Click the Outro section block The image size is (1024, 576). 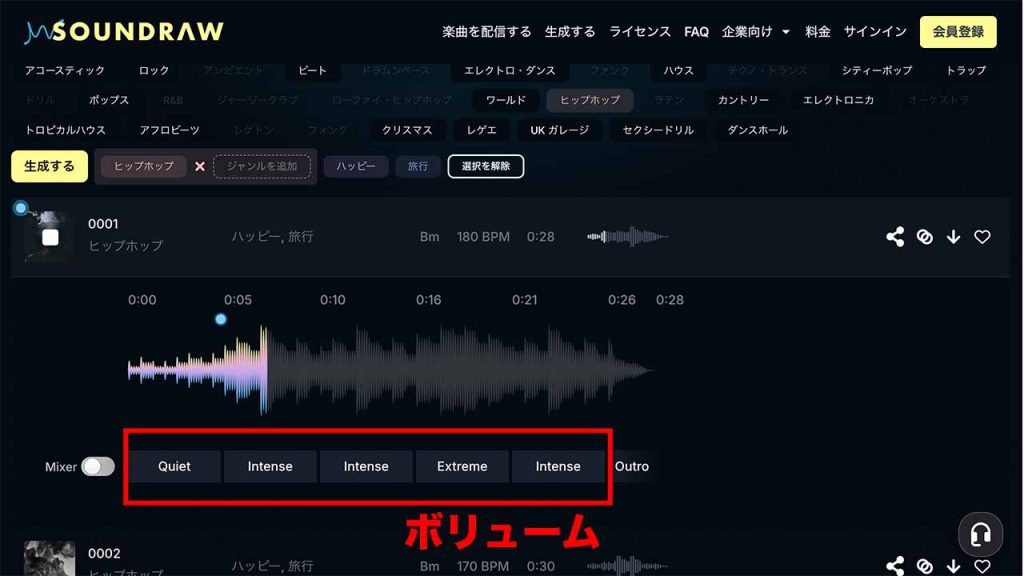(x=632, y=466)
